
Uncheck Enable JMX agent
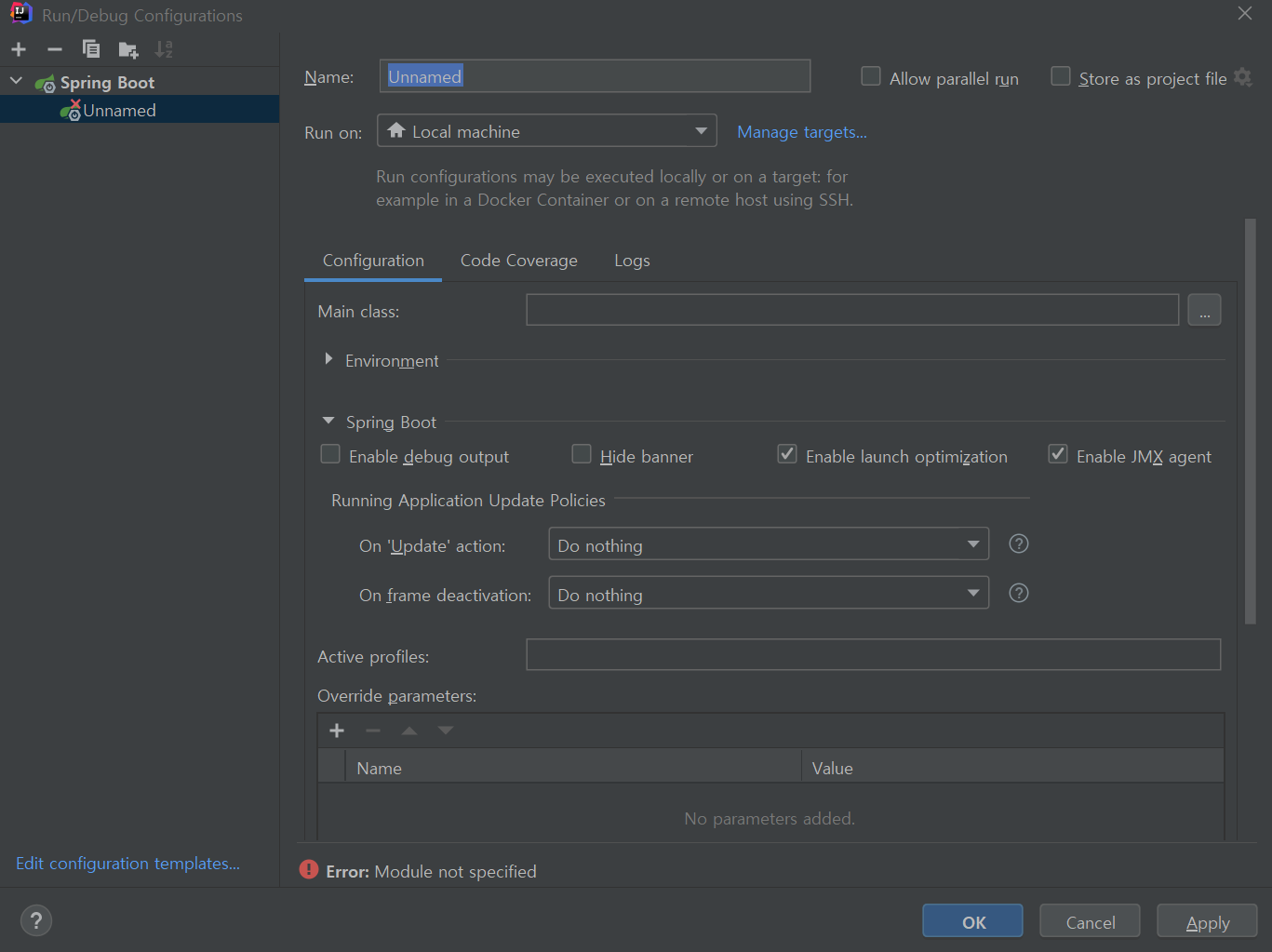(1058, 454)
